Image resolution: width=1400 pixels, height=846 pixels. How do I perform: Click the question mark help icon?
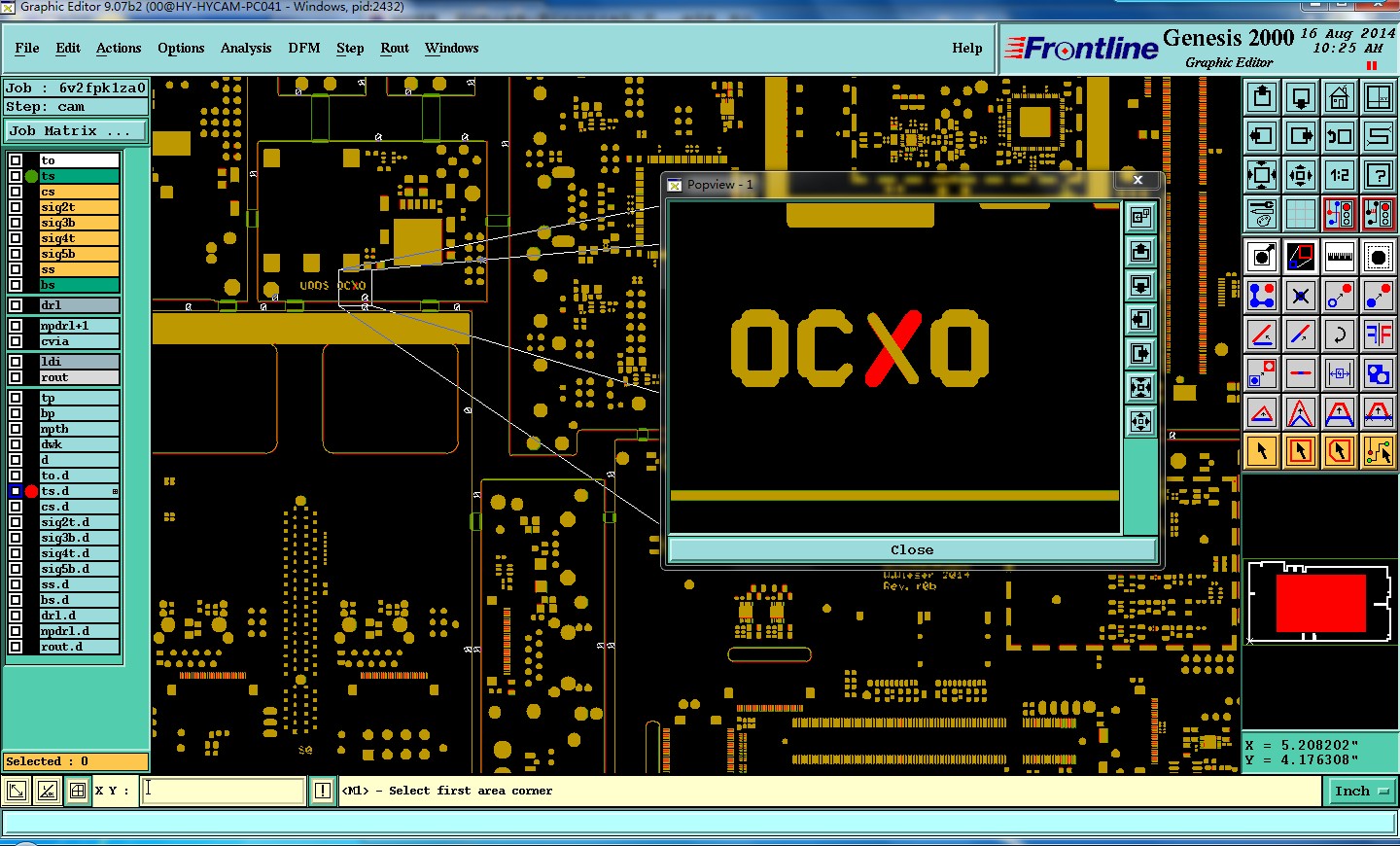point(1379,174)
